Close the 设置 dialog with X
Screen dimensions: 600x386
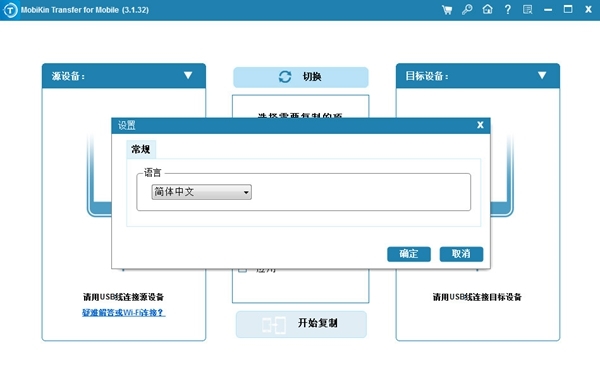point(480,125)
